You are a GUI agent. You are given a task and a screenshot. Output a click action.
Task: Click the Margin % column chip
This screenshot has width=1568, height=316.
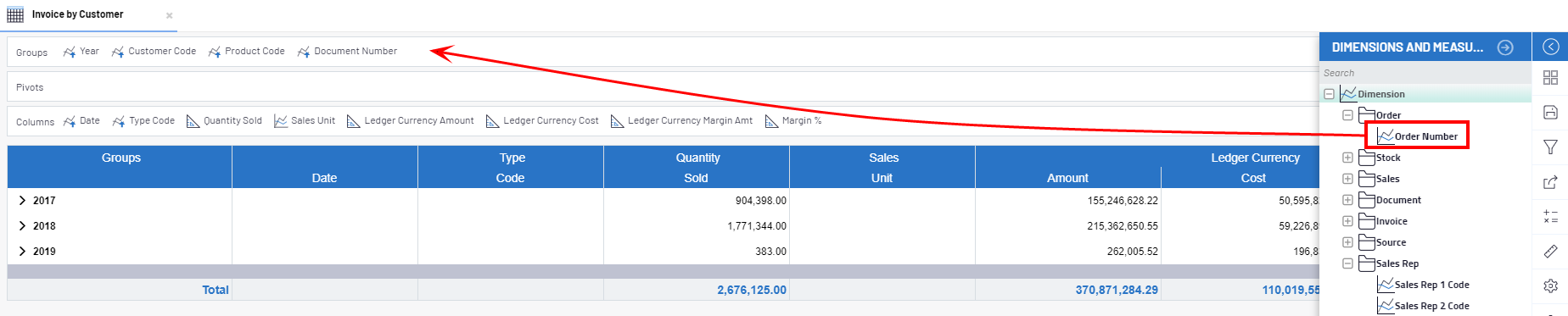pyautogui.click(x=793, y=121)
